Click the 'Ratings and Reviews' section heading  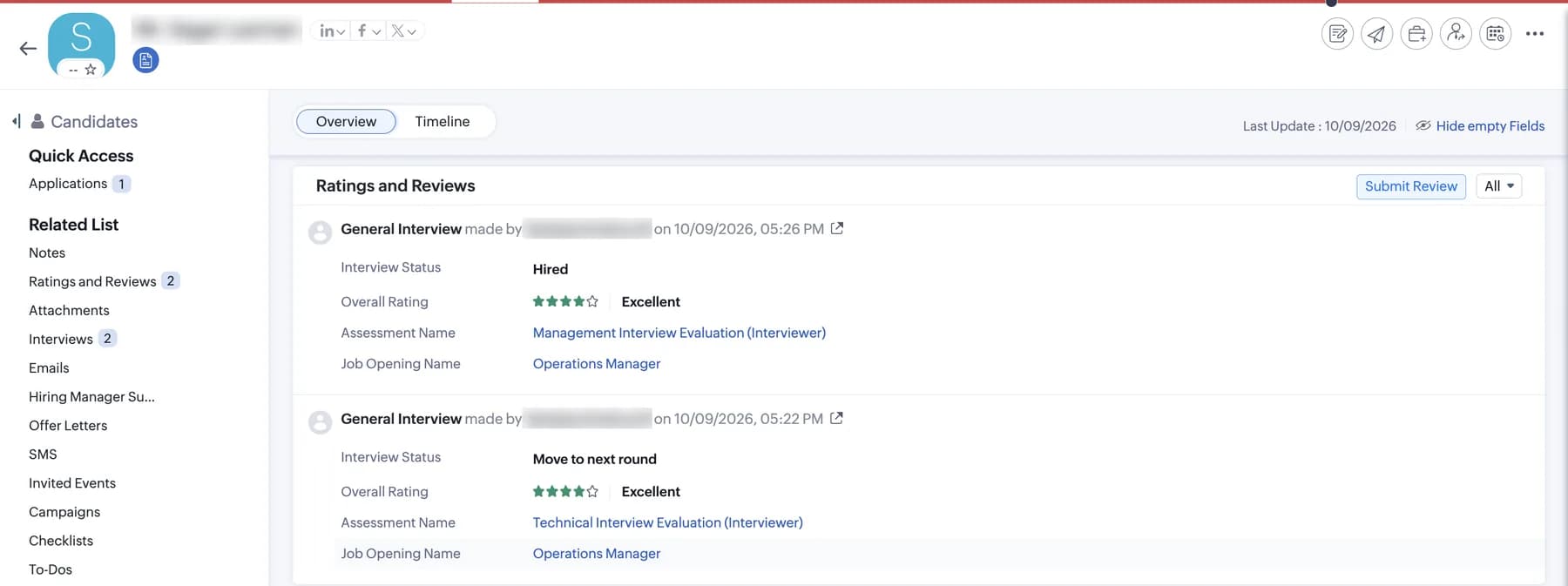(x=395, y=186)
